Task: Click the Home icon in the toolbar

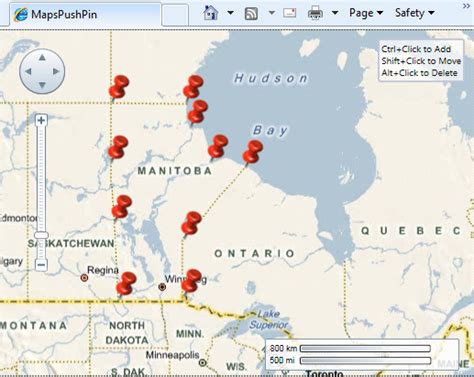Action: point(211,13)
